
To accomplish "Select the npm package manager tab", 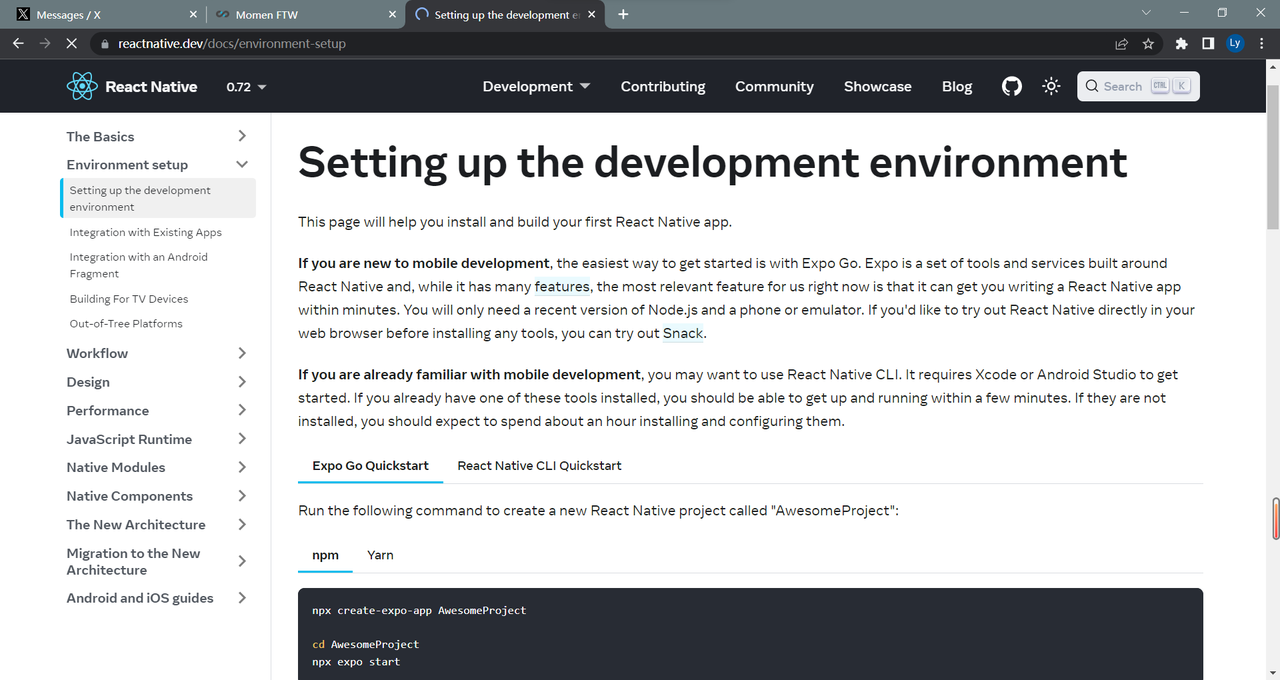I will (x=325, y=555).
